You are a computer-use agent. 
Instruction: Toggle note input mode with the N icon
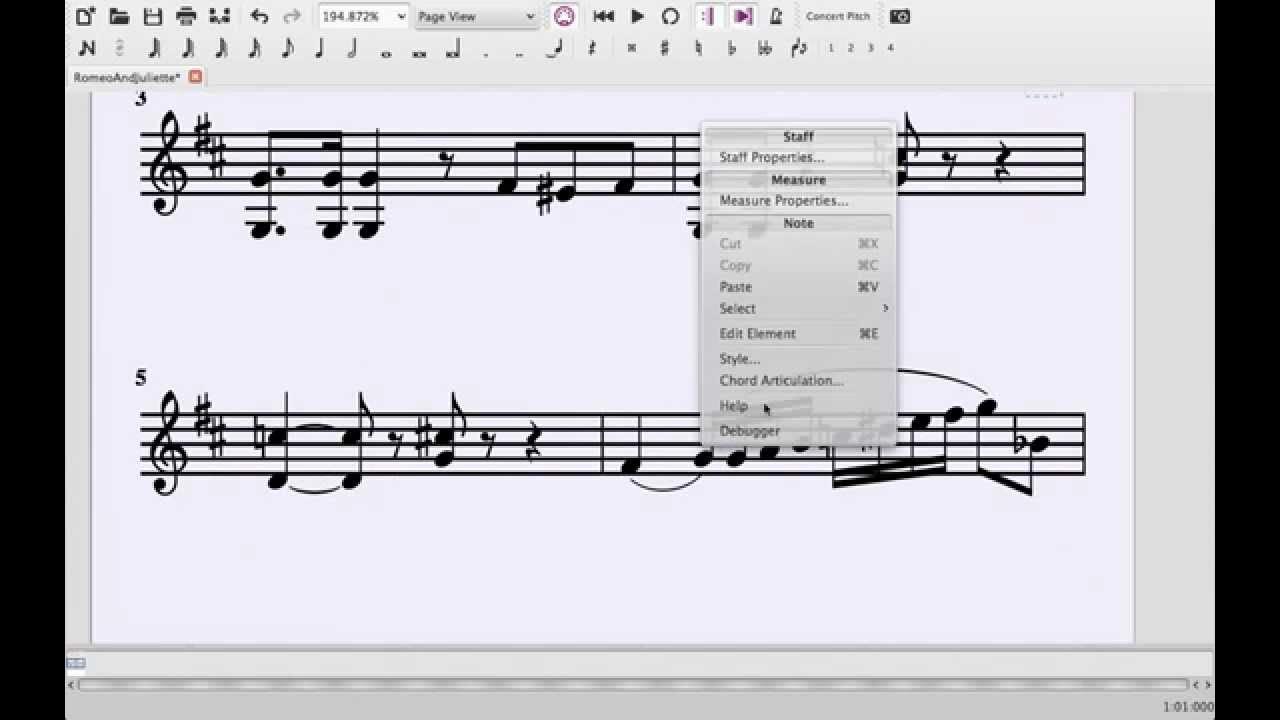(x=87, y=48)
